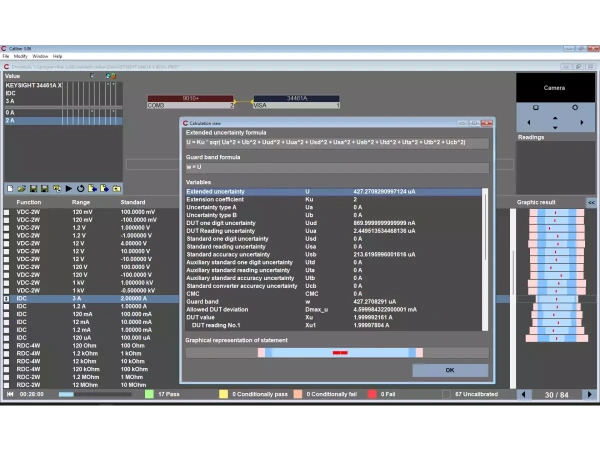The image size is (600, 450).
Task: Click the new procedure file icon
Action: tap(10, 188)
